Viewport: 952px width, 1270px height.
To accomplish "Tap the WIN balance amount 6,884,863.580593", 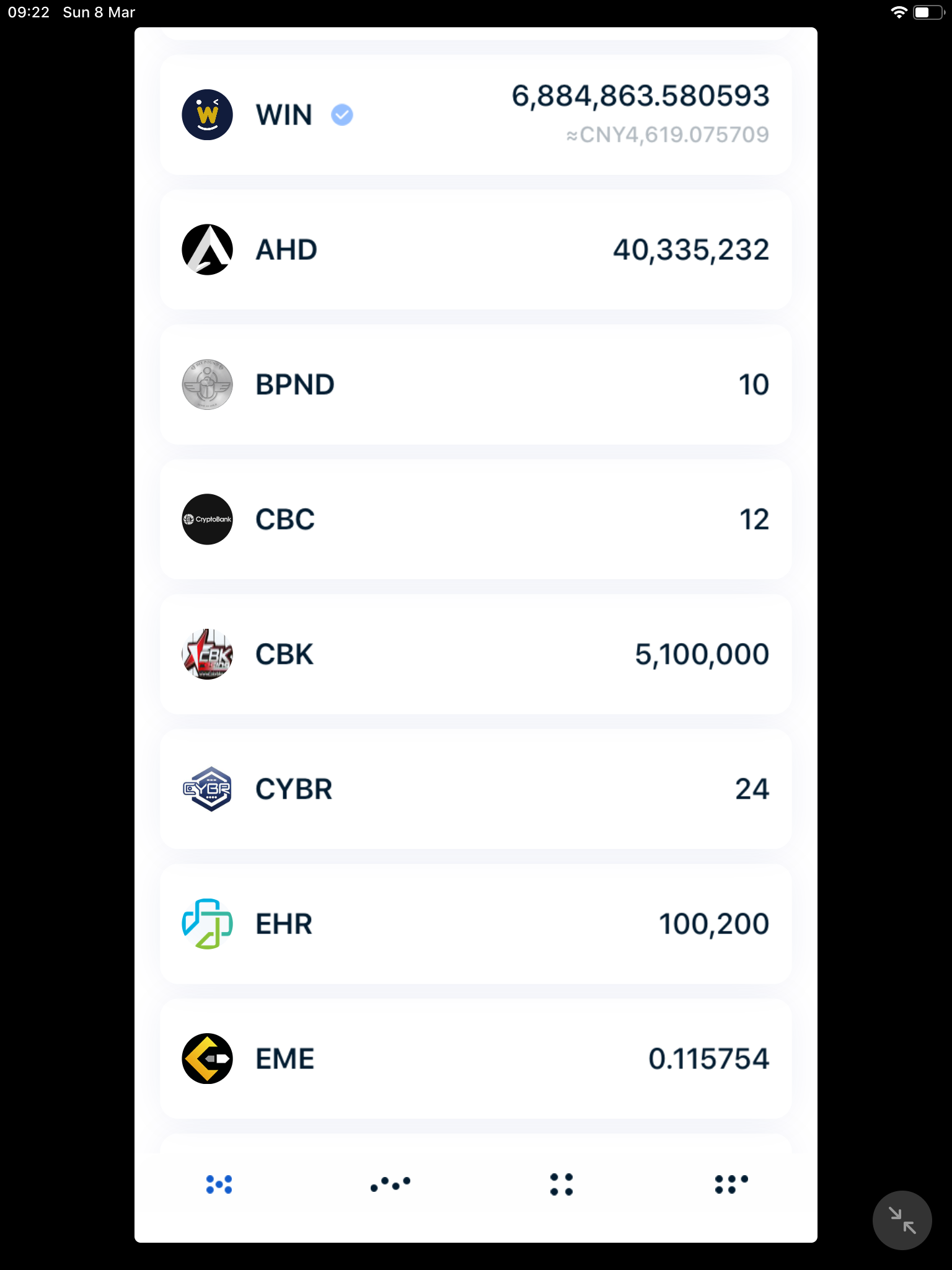I will point(640,96).
